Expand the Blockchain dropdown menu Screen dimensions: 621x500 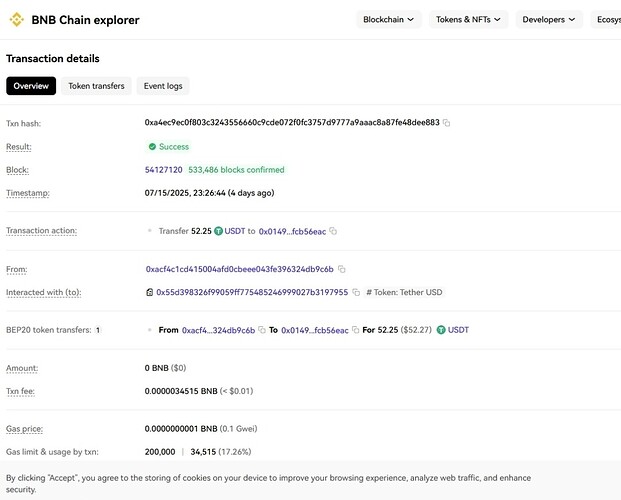coord(388,19)
